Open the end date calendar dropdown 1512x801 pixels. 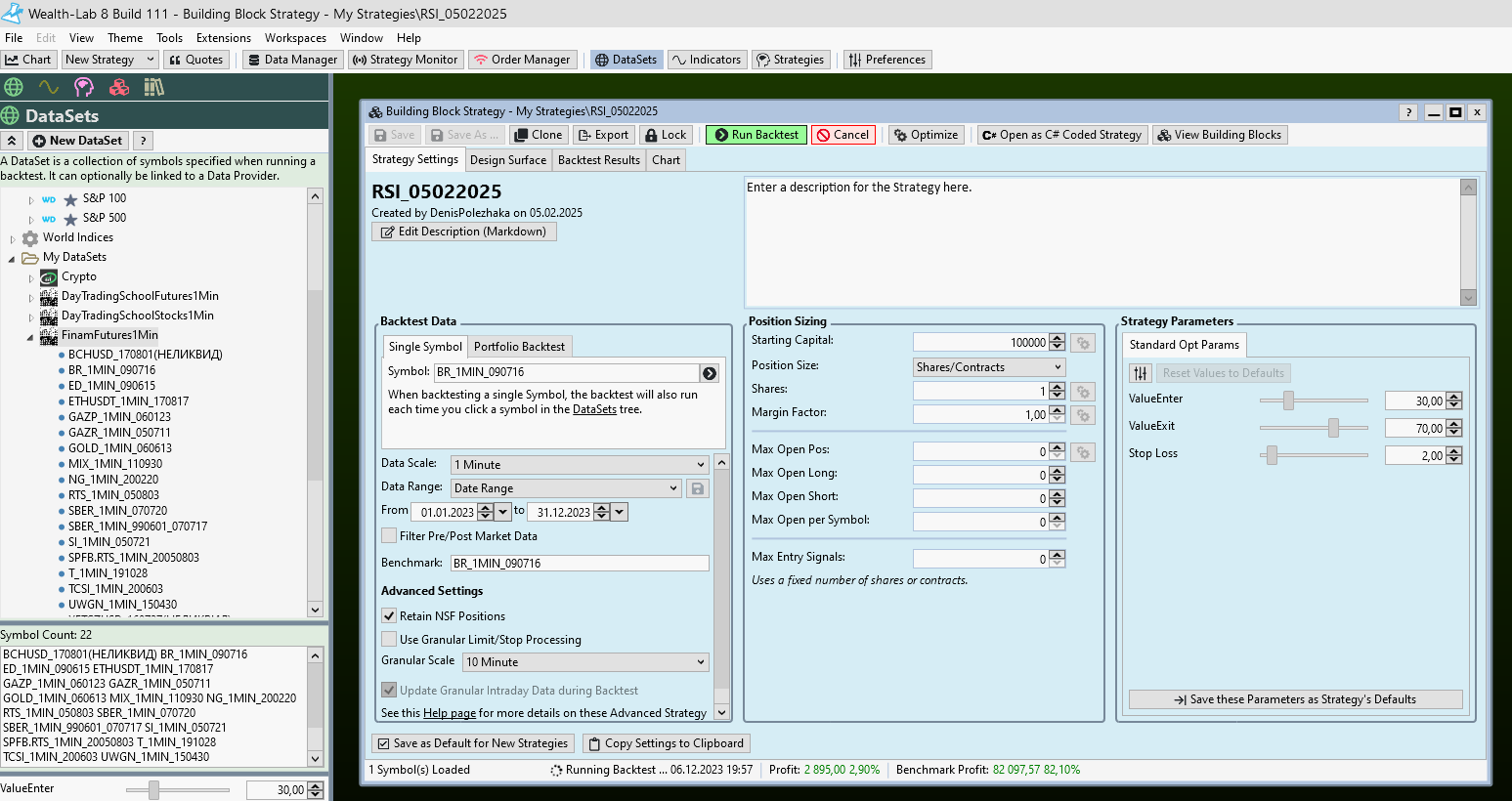620,512
